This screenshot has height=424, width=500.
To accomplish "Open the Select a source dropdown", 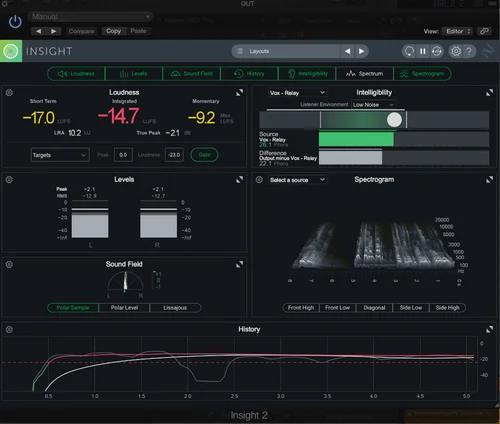I will click(297, 180).
